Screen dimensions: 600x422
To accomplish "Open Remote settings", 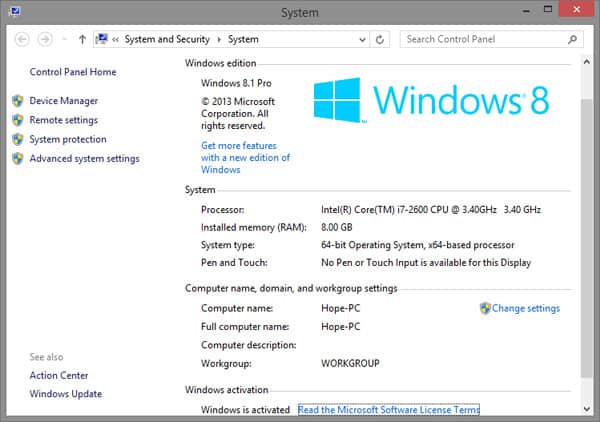I will click(x=64, y=120).
